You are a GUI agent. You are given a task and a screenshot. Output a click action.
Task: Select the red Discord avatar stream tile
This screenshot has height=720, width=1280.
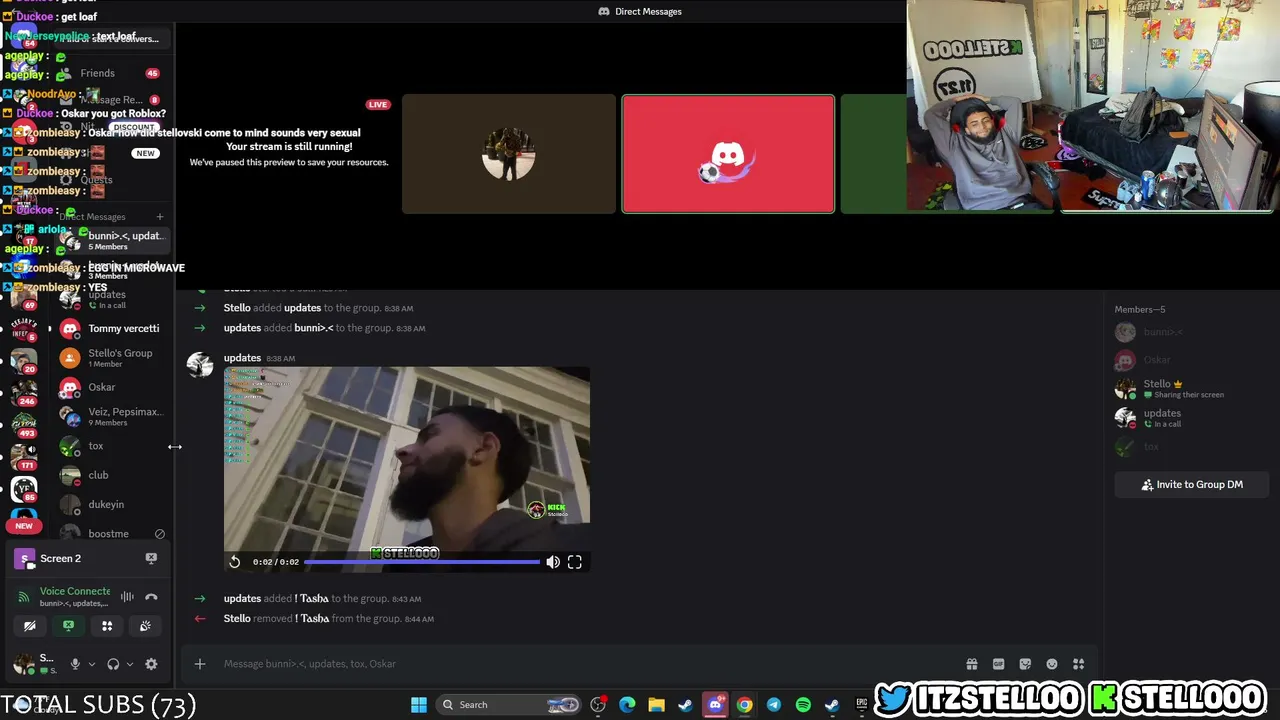click(x=728, y=154)
